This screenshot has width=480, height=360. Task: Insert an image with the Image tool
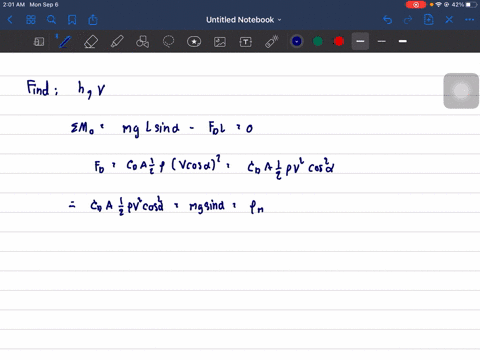(x=220, y=42)
